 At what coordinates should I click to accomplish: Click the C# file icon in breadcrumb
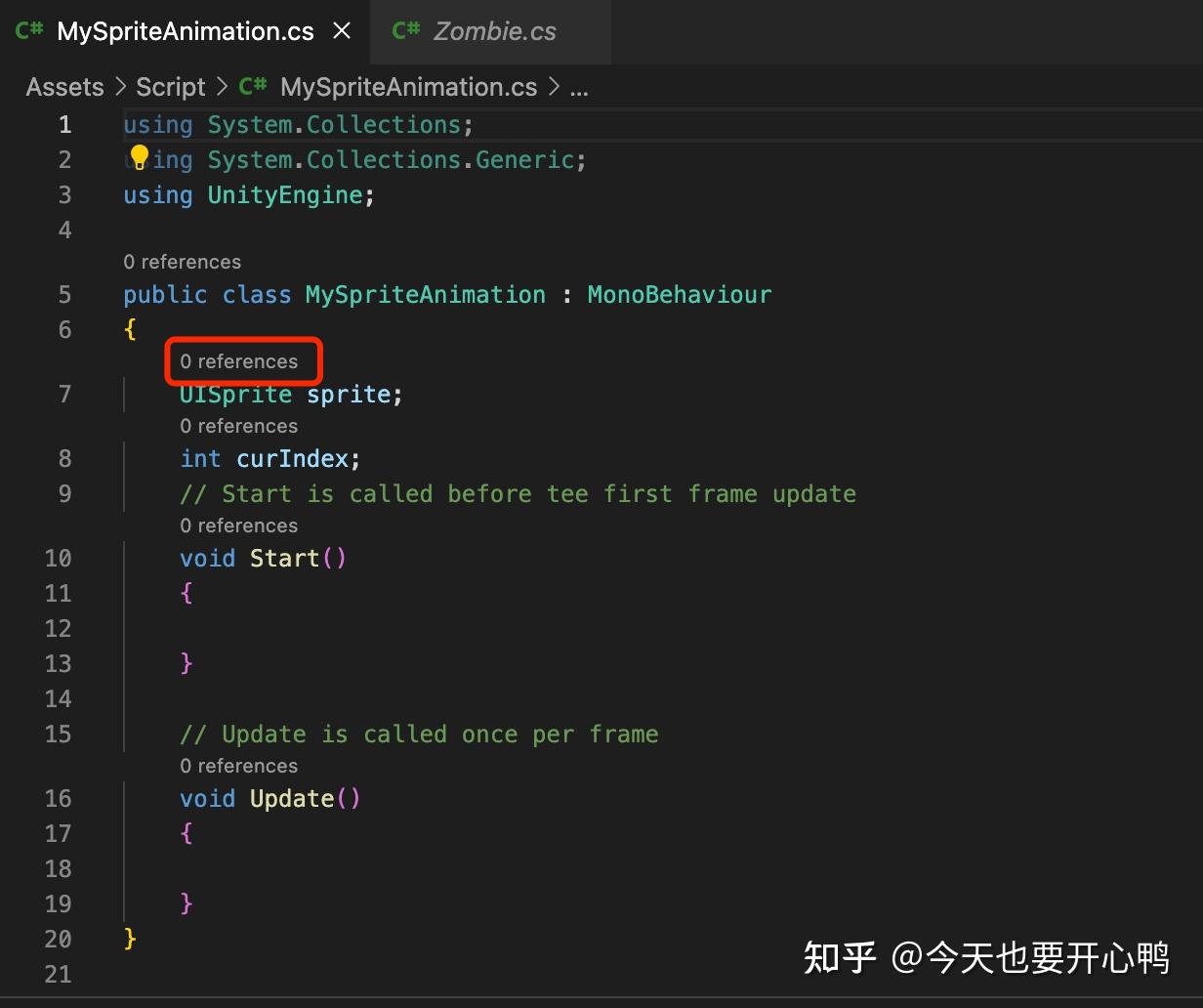253,86
